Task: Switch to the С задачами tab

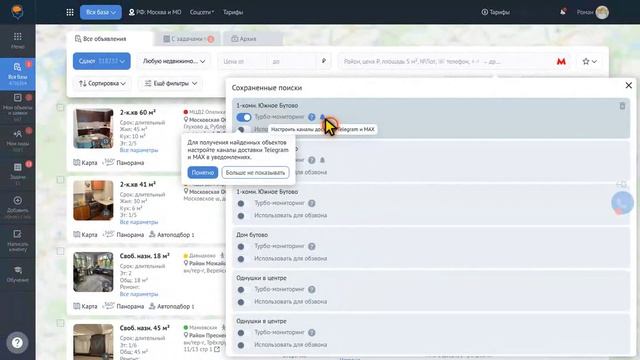Action: point(188,39)
